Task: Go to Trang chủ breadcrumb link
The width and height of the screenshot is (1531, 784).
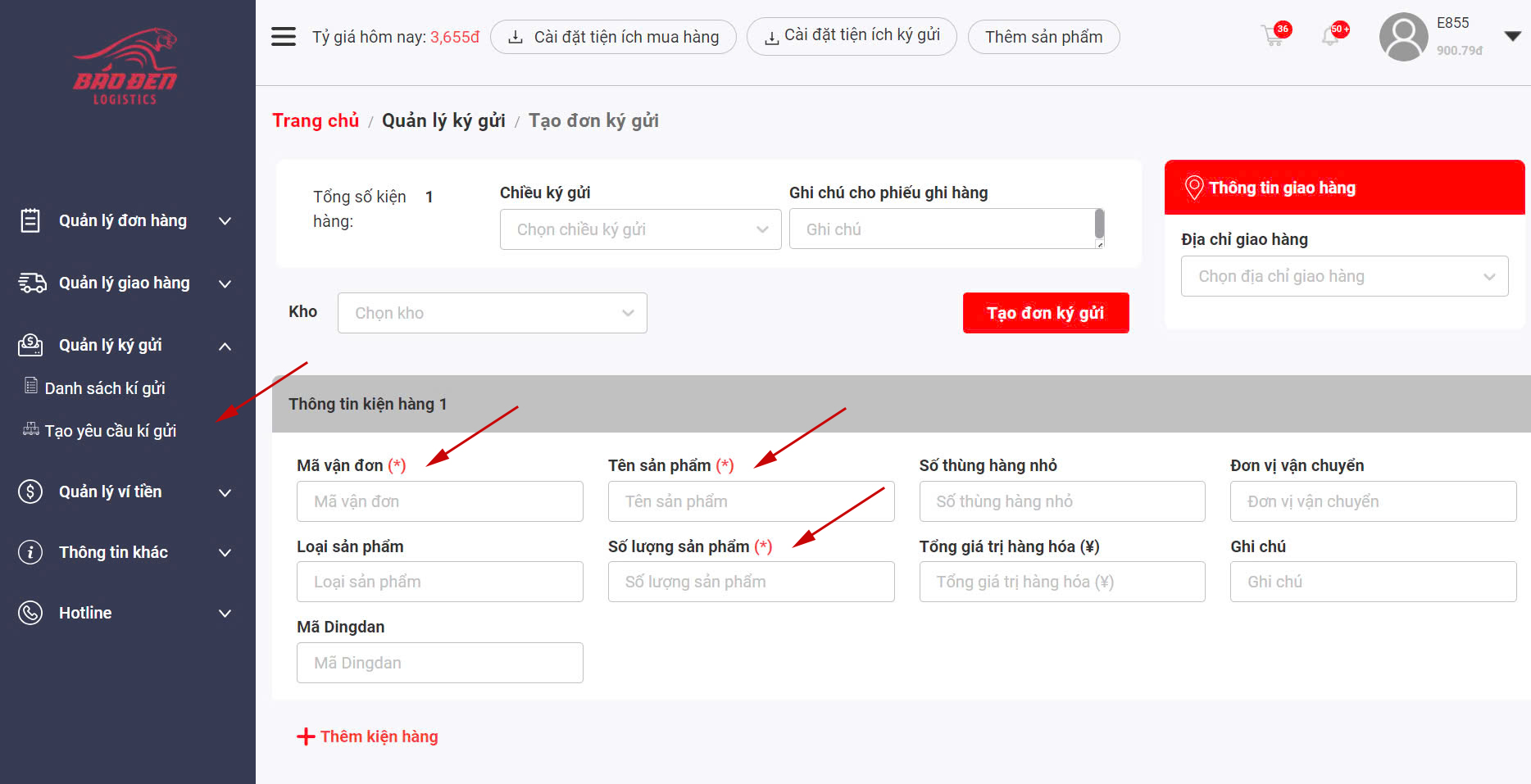Action: (316, 121)
